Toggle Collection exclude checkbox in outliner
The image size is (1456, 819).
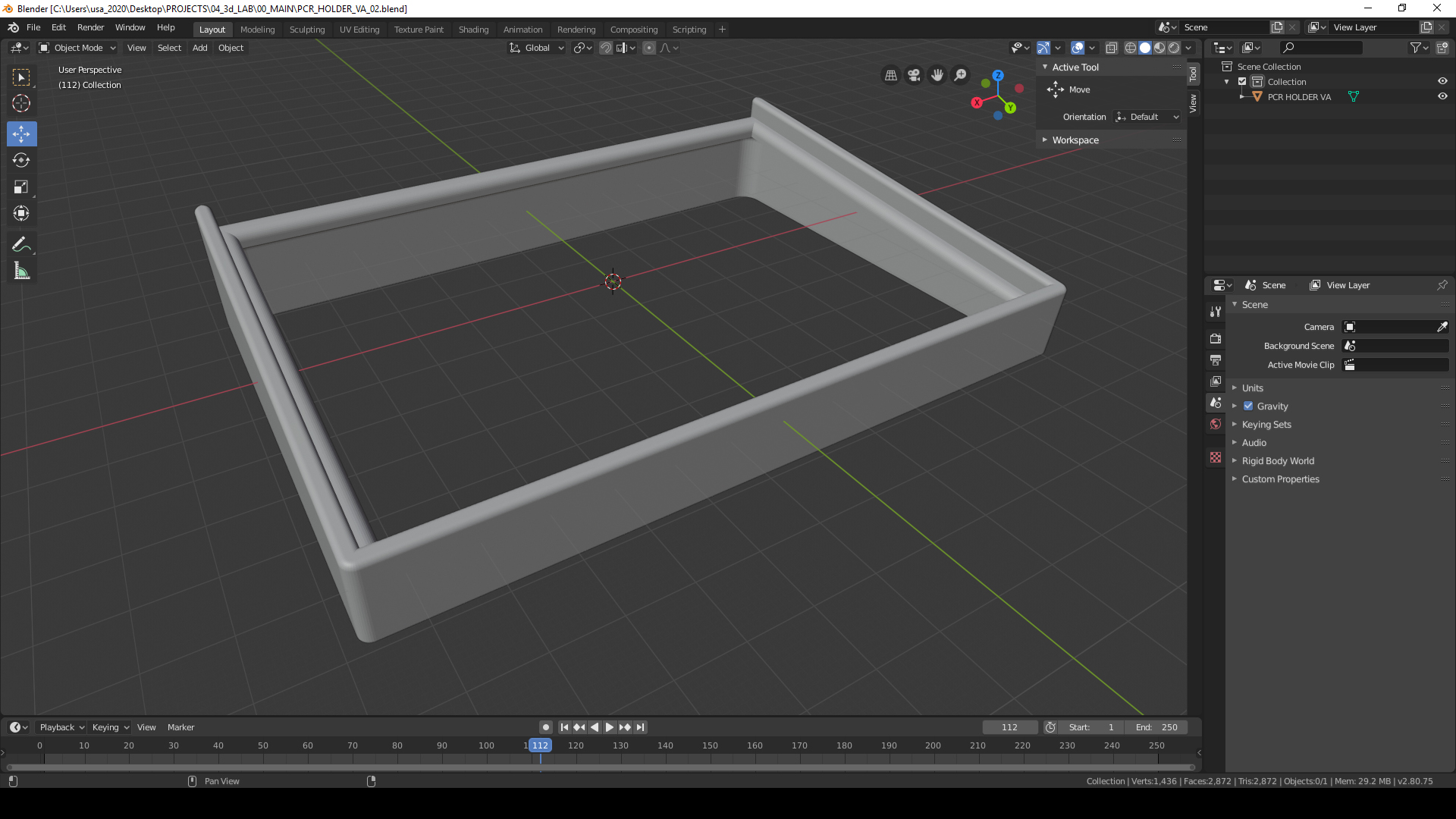point(1242,82)
